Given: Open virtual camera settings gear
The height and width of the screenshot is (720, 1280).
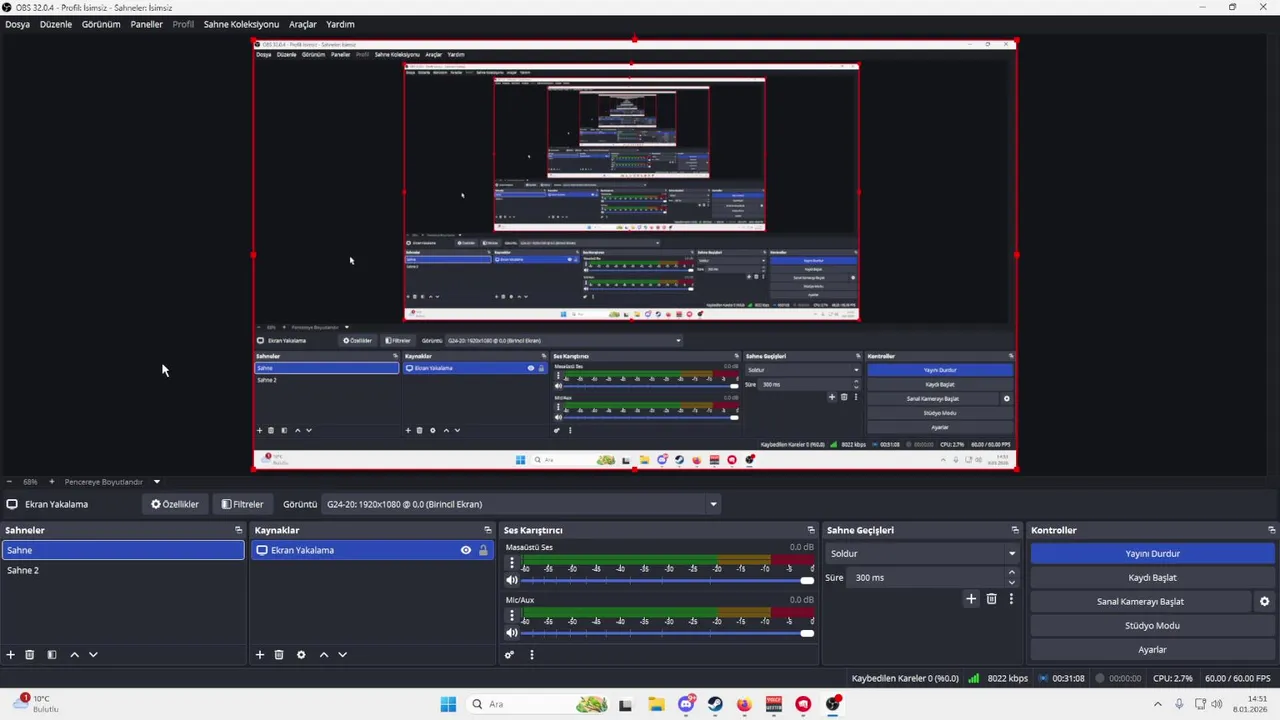Looking at the screenshot, I should 1264,602.
